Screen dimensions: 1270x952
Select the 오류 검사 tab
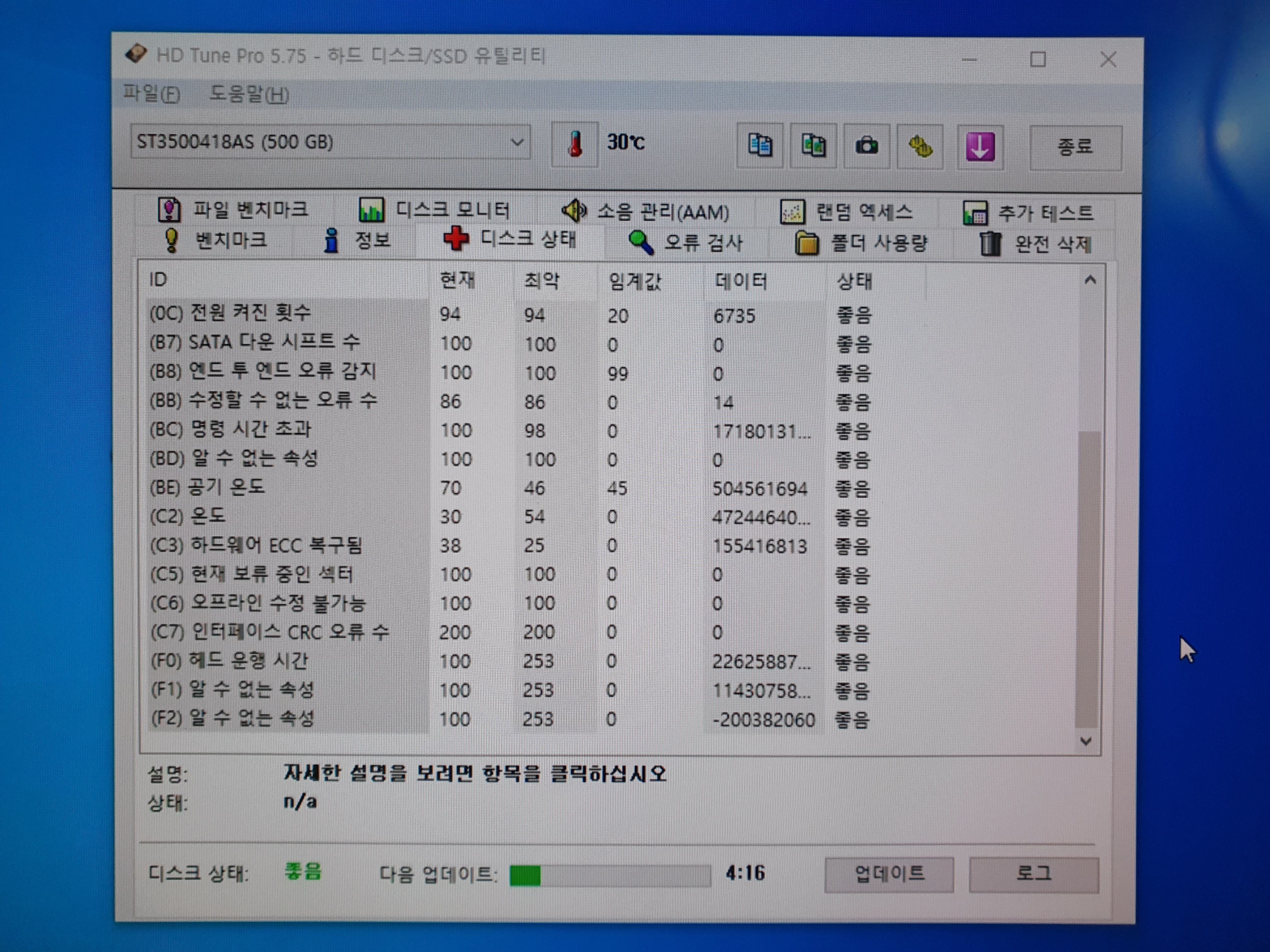686,243
